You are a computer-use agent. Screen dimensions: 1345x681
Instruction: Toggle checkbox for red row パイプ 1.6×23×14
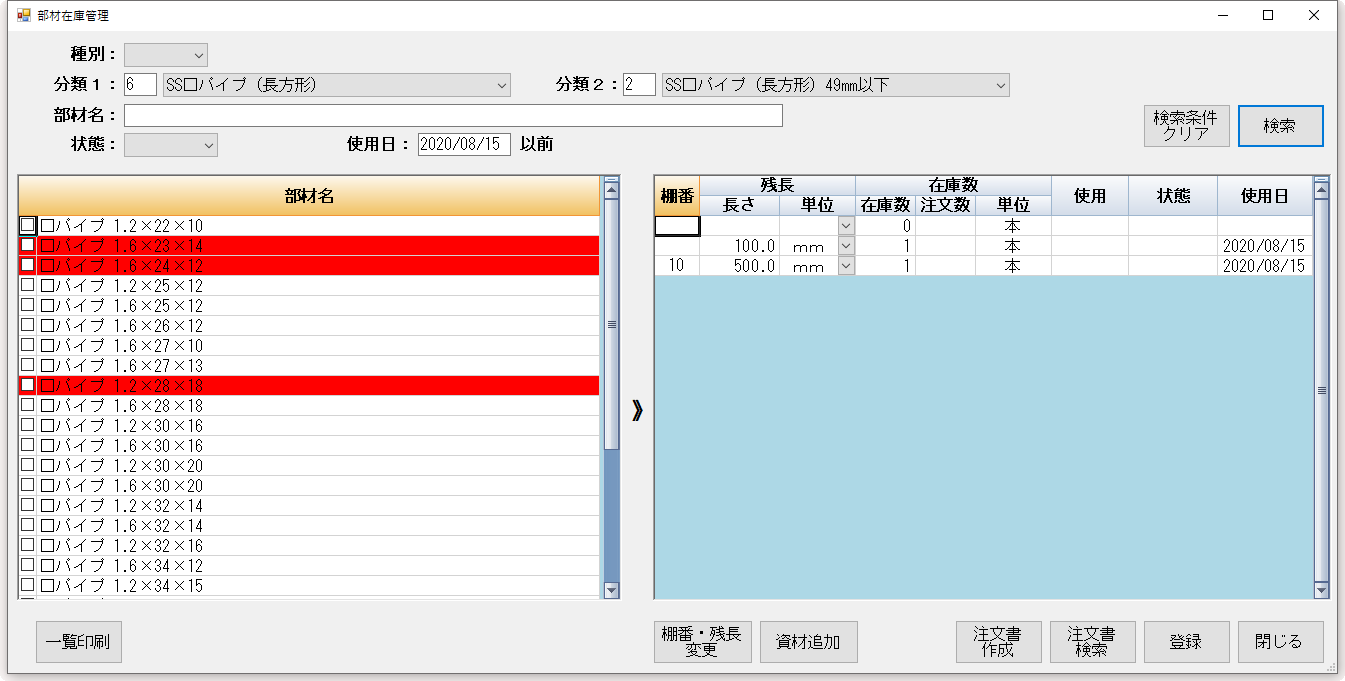[28, 246]
